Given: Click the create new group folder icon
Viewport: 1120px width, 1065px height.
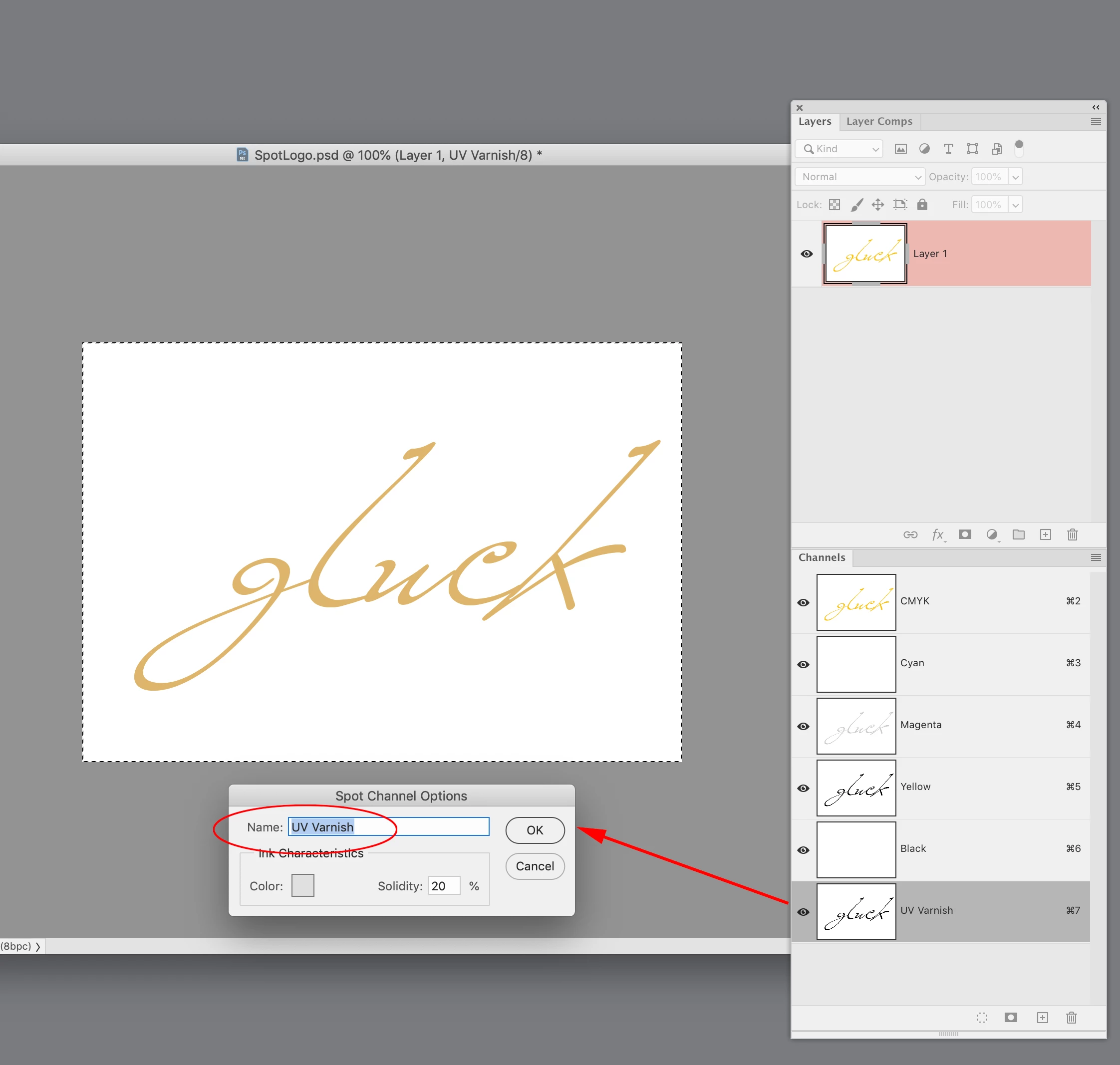Looking at the screenshot, I should click(x=1018, y=534).
